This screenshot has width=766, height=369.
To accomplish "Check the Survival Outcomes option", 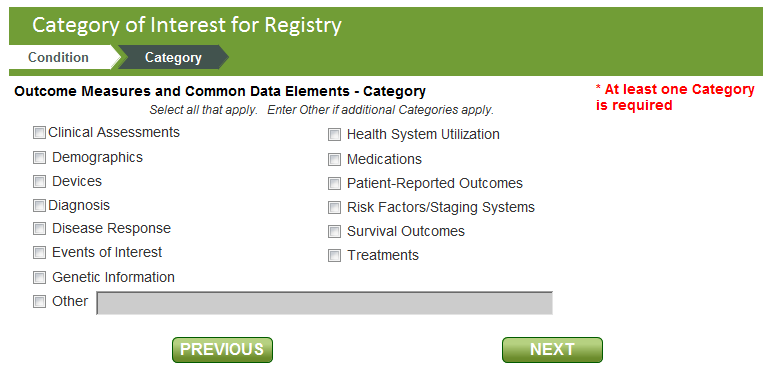I will [x=334, y=232].
